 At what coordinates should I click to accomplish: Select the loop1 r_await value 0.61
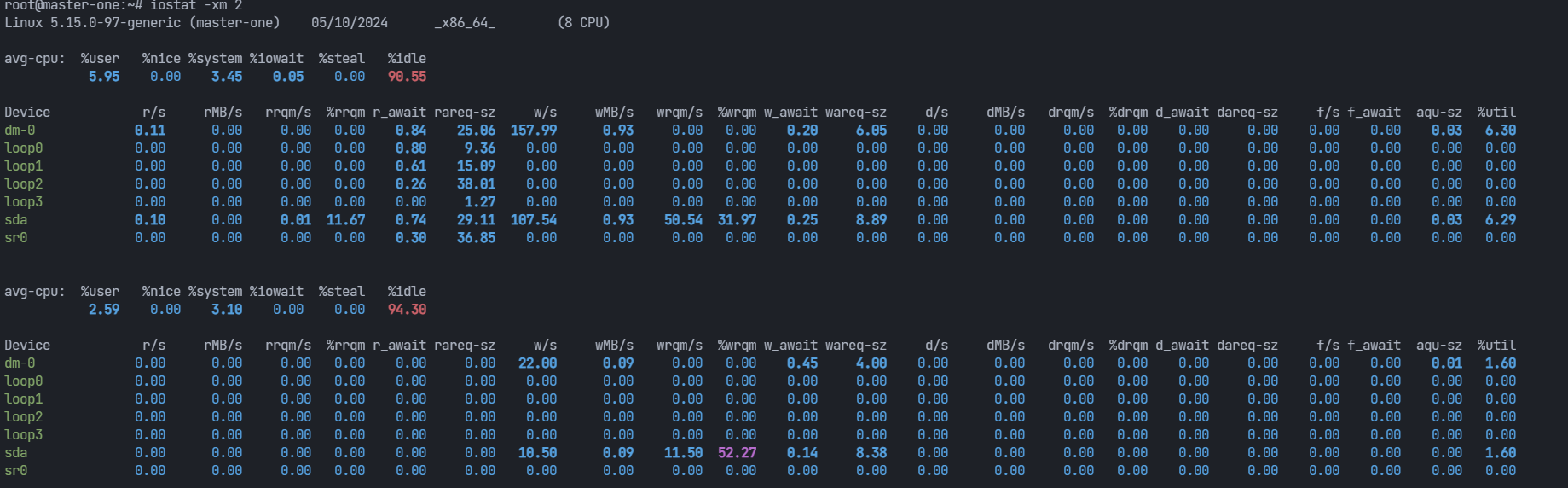411,166
